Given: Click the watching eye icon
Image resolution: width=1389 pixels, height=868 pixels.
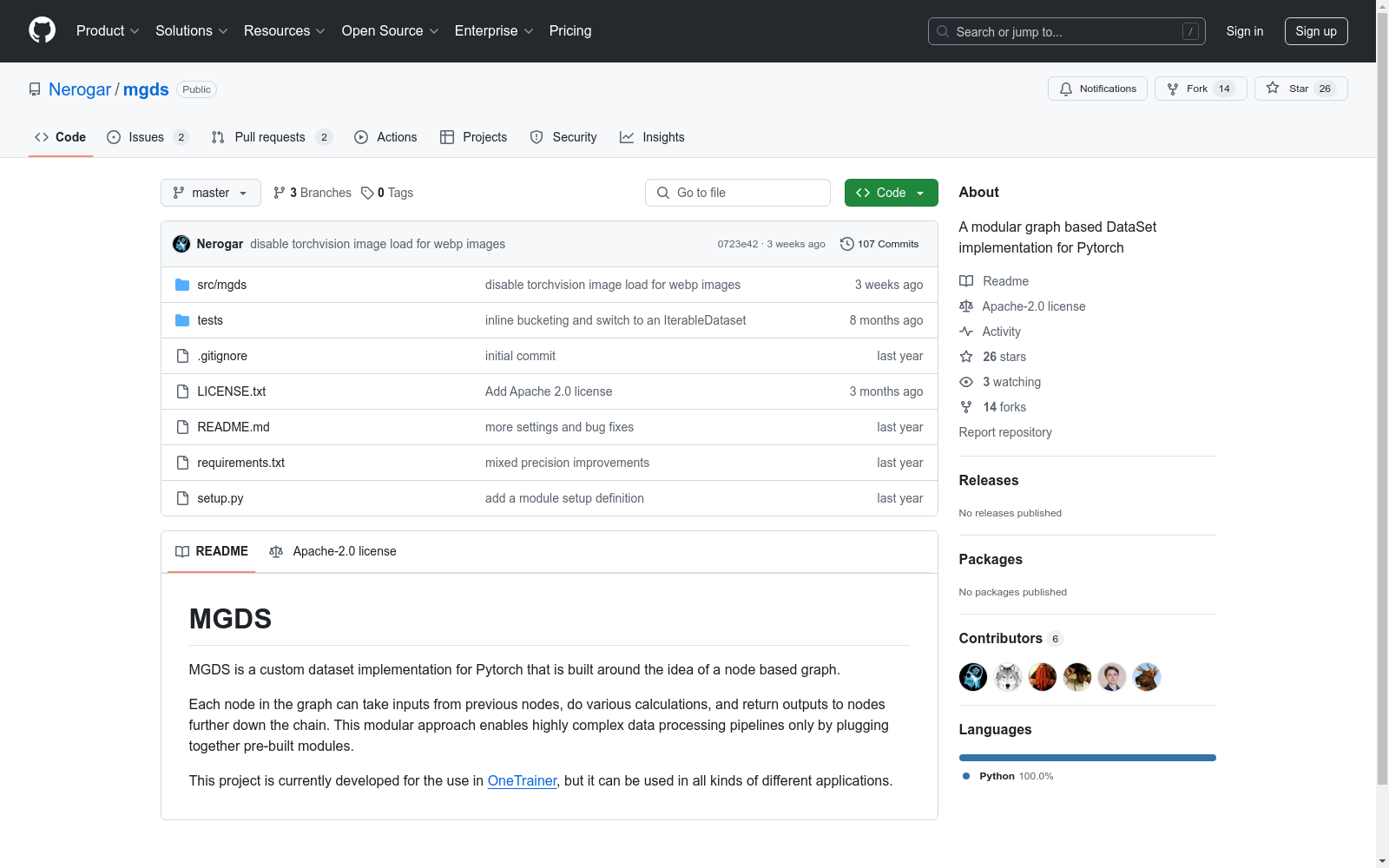Looking at the screenshot, I should click(966, 382).
